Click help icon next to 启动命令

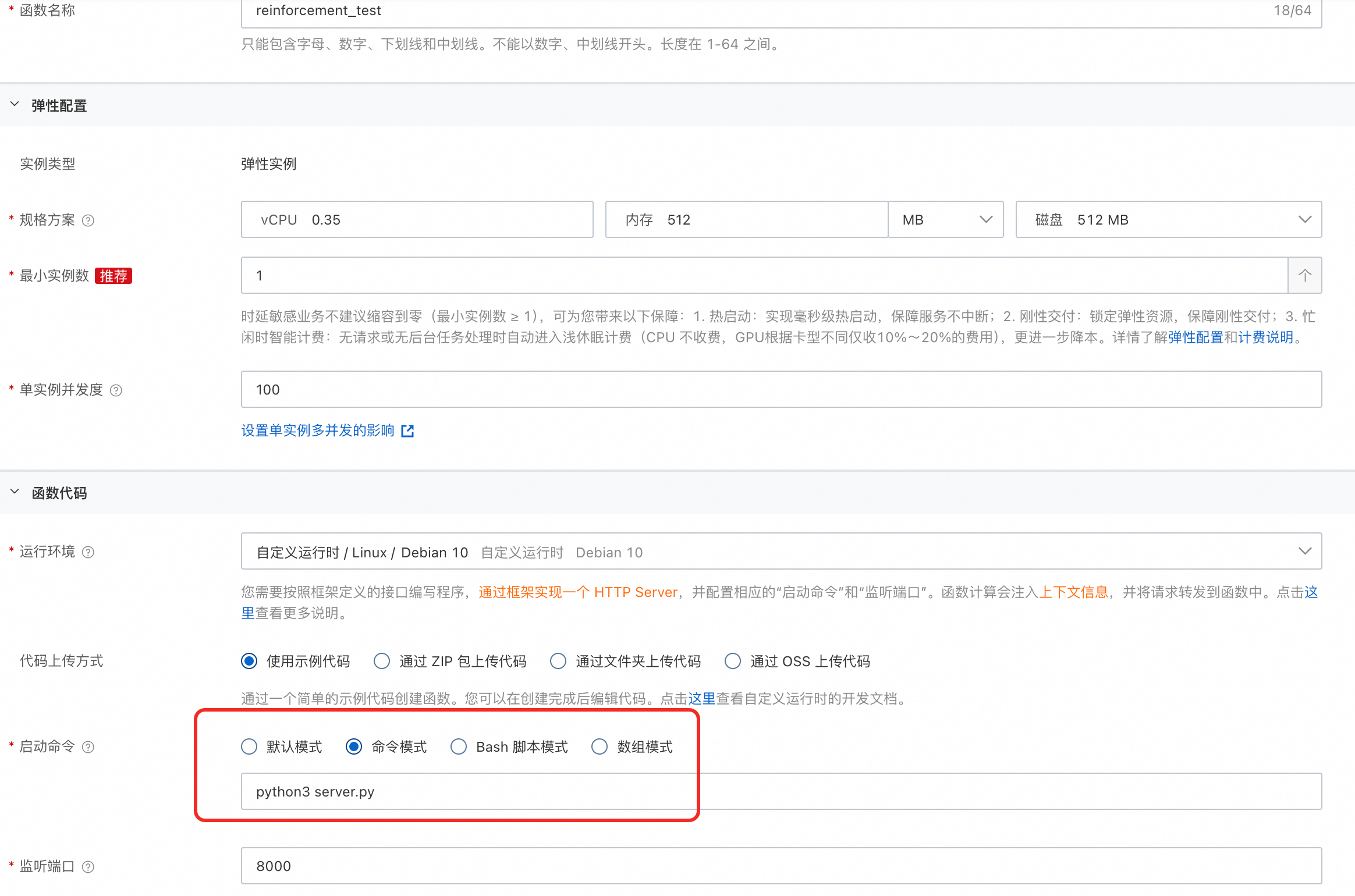[x=88, y=747]
